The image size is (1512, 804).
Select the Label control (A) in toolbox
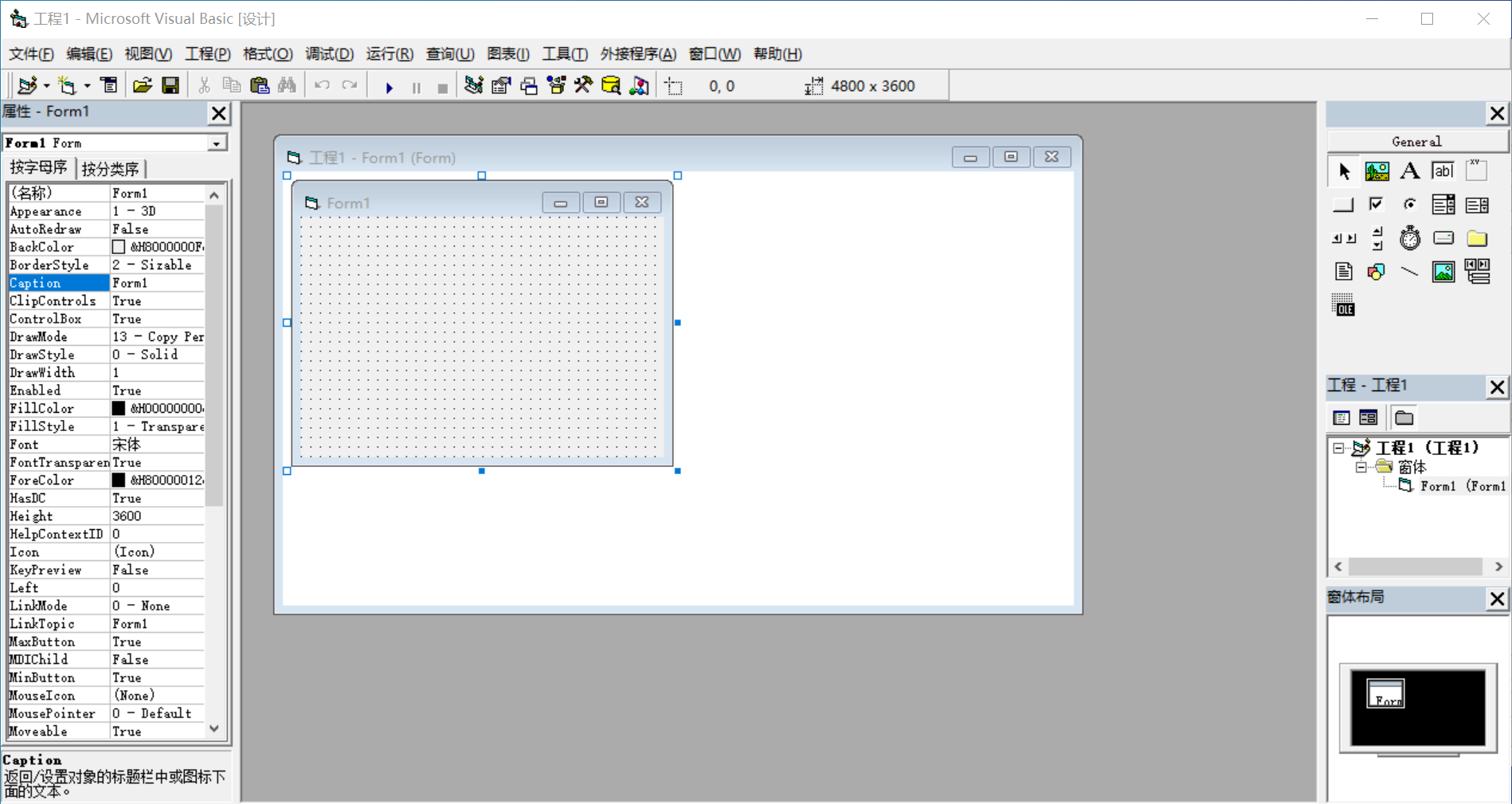coord(1410,171)
